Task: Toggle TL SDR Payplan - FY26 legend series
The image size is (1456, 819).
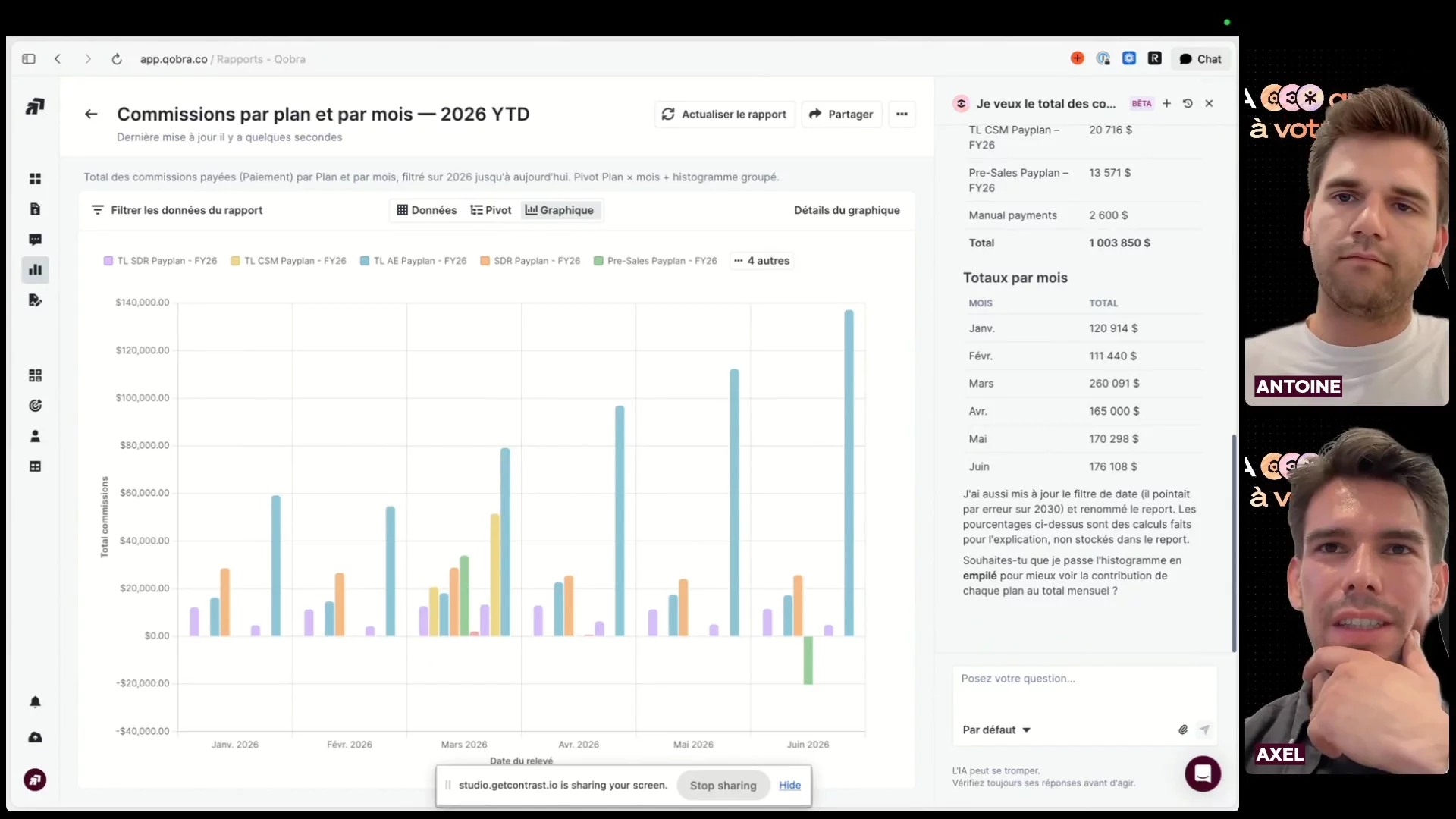Action: [x=160, y=261]
